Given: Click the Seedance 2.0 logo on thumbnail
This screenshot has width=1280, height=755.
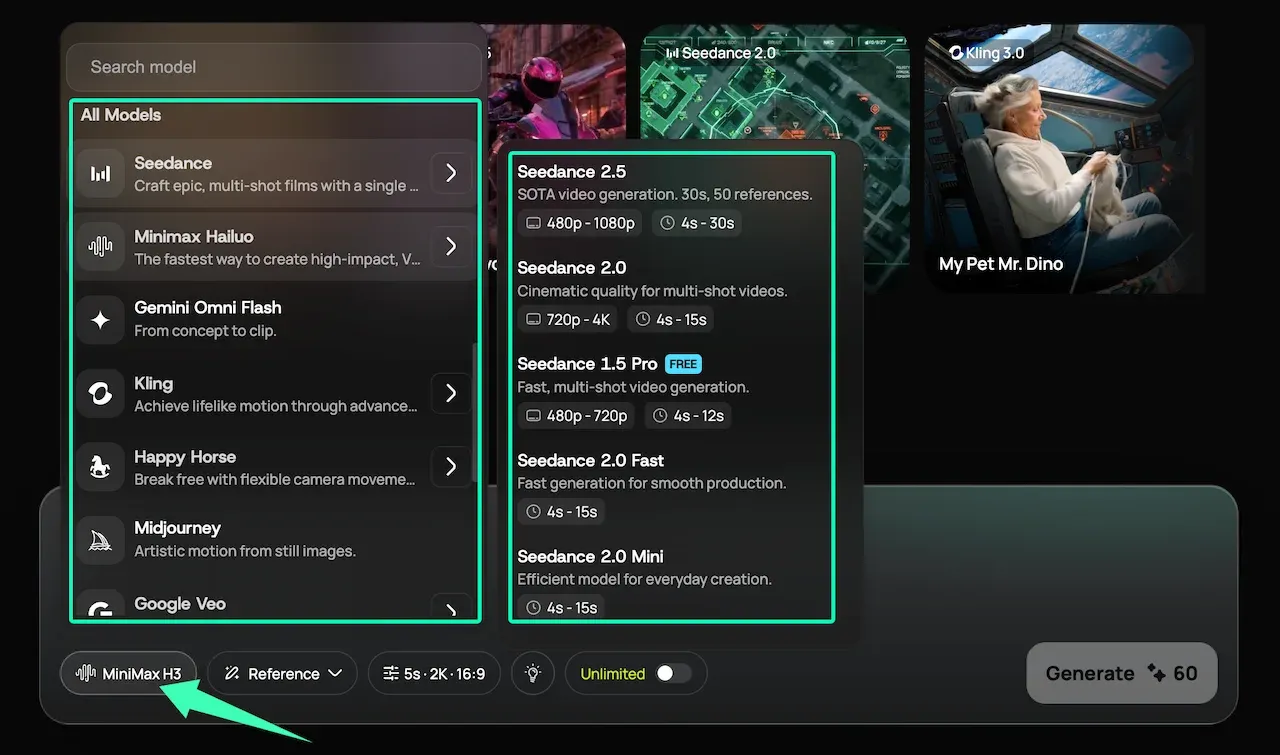Looking at the screenshot, I should 672,52.
